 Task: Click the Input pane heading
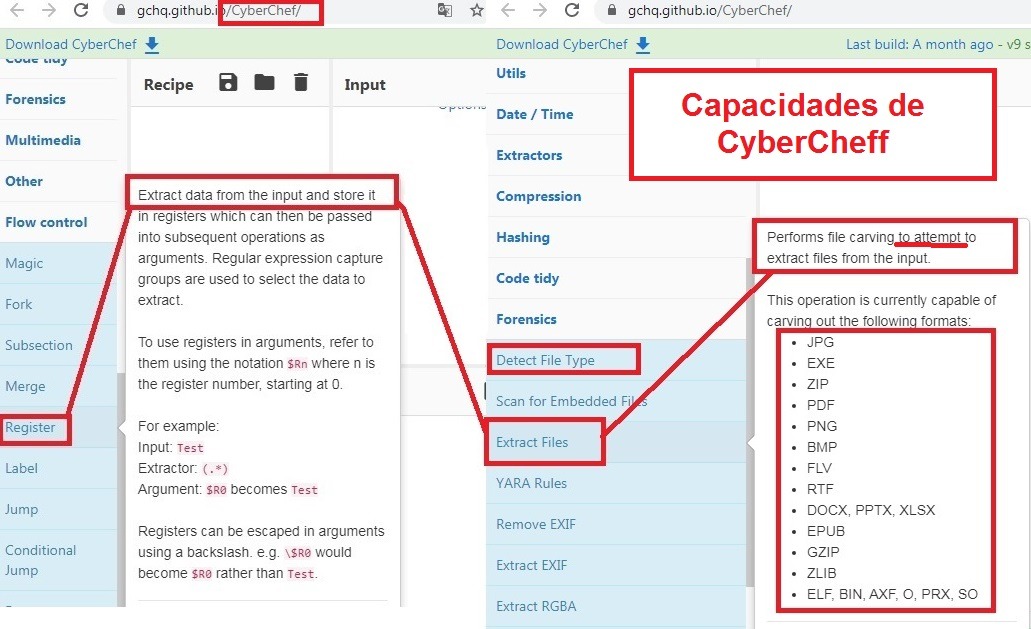(x=365, y=85)
